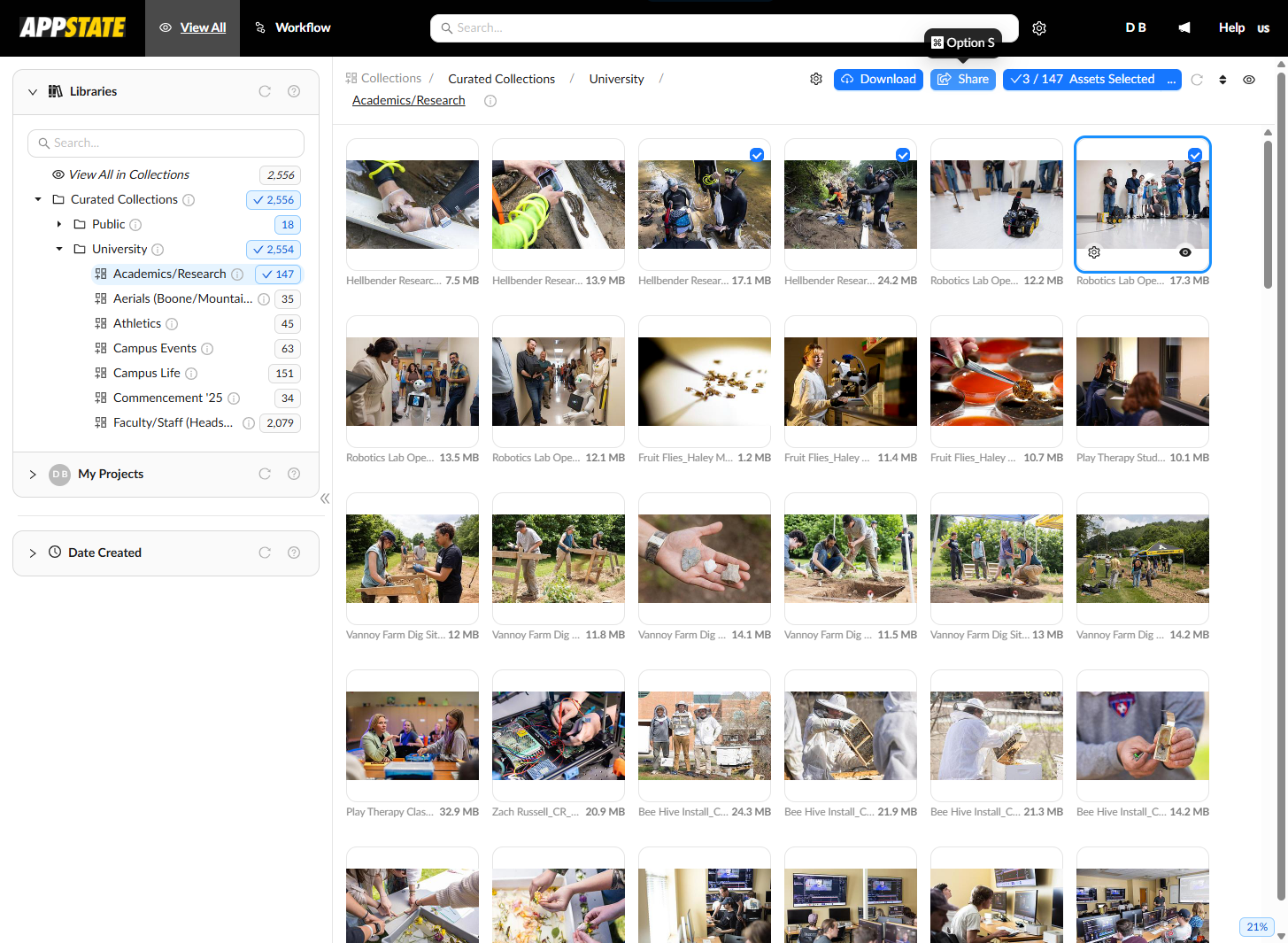This screenshot has width=1288, height=943.
Task: Expand the My Projects panel
Action: [33, 474]
